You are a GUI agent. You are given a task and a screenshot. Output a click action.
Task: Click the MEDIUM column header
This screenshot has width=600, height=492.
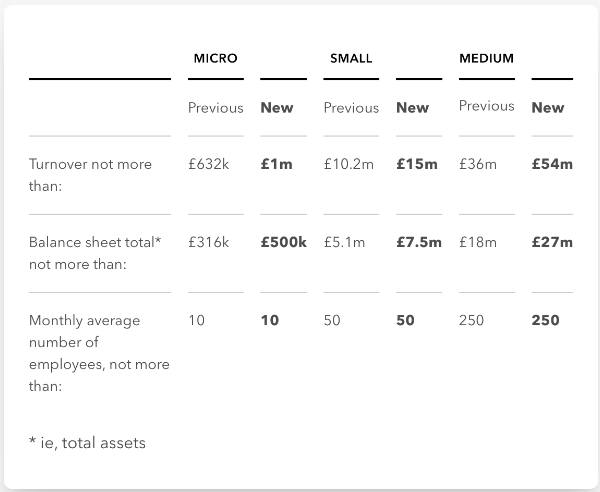[x=486, y=58]
